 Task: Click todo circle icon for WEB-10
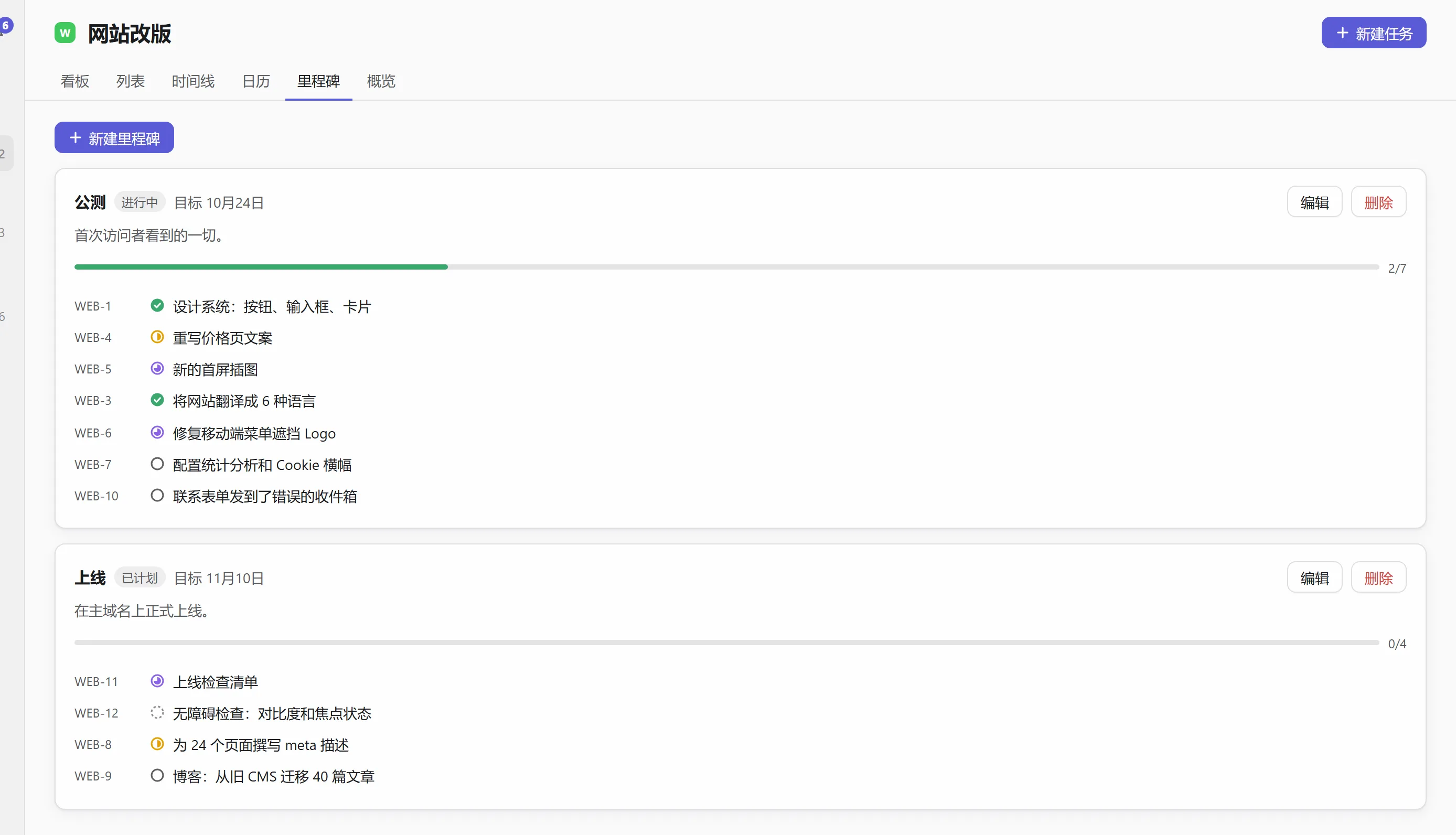[157, 496]
